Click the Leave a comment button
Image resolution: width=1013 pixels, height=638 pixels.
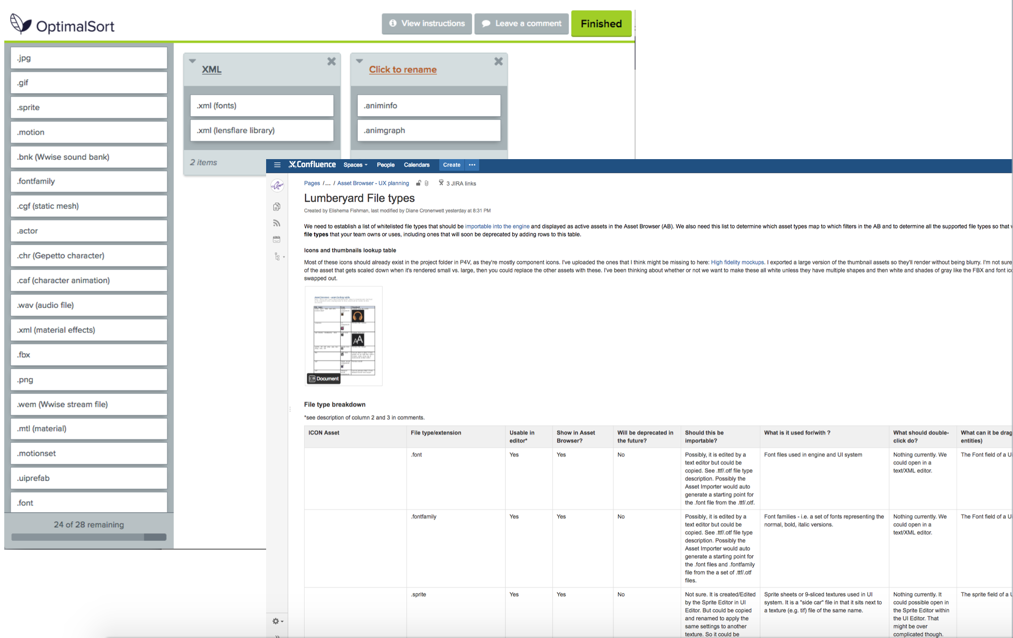coord(521,23)
